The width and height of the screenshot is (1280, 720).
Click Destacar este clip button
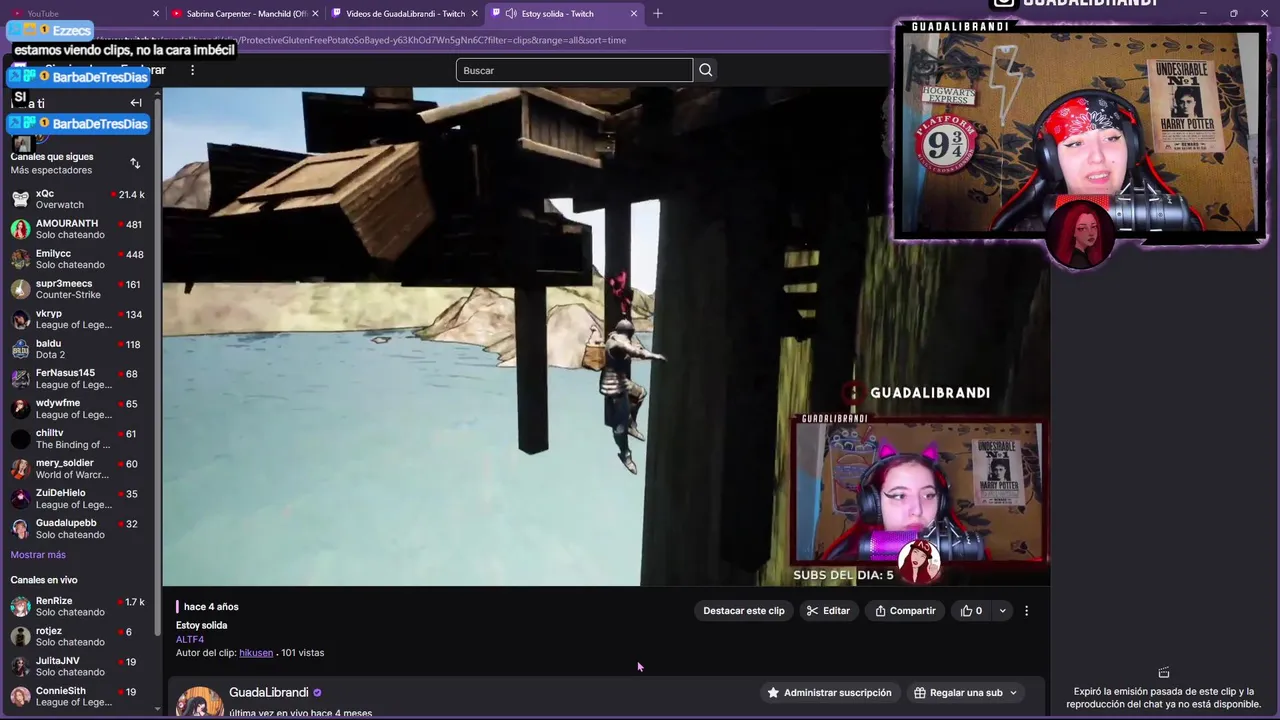[744, 611]
